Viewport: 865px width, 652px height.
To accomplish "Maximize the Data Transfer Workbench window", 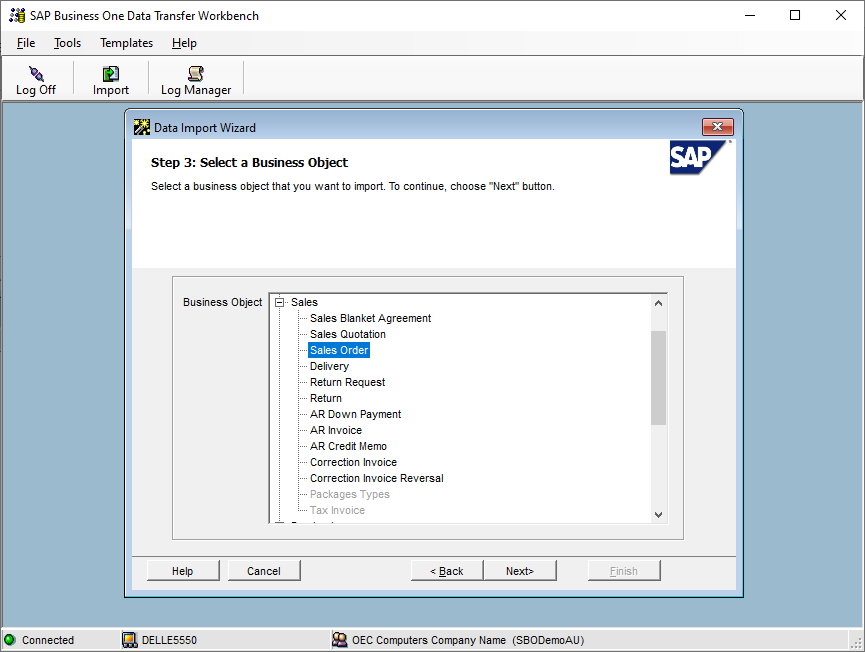I will tap(795, 15).
